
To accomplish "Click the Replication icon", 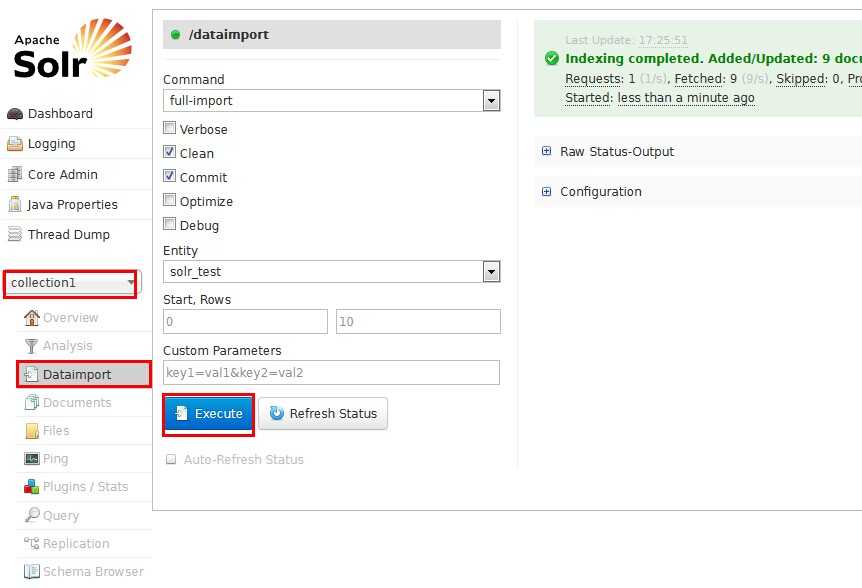I will tap(31, 543).
